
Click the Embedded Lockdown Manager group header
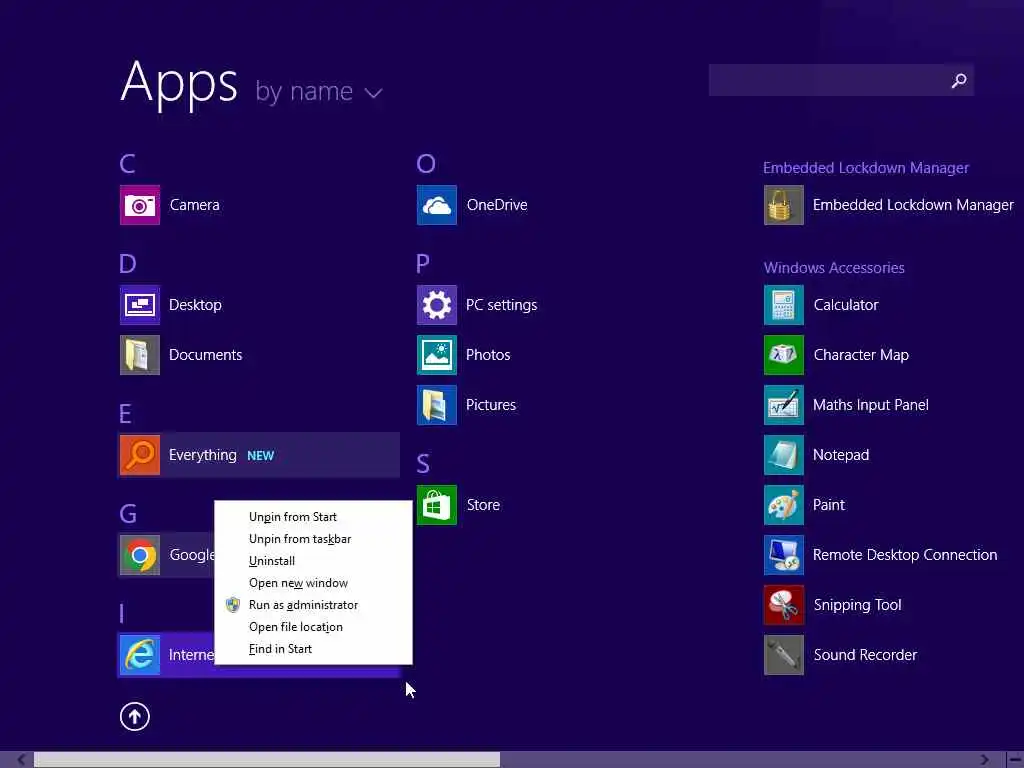[x=866, y=168]
